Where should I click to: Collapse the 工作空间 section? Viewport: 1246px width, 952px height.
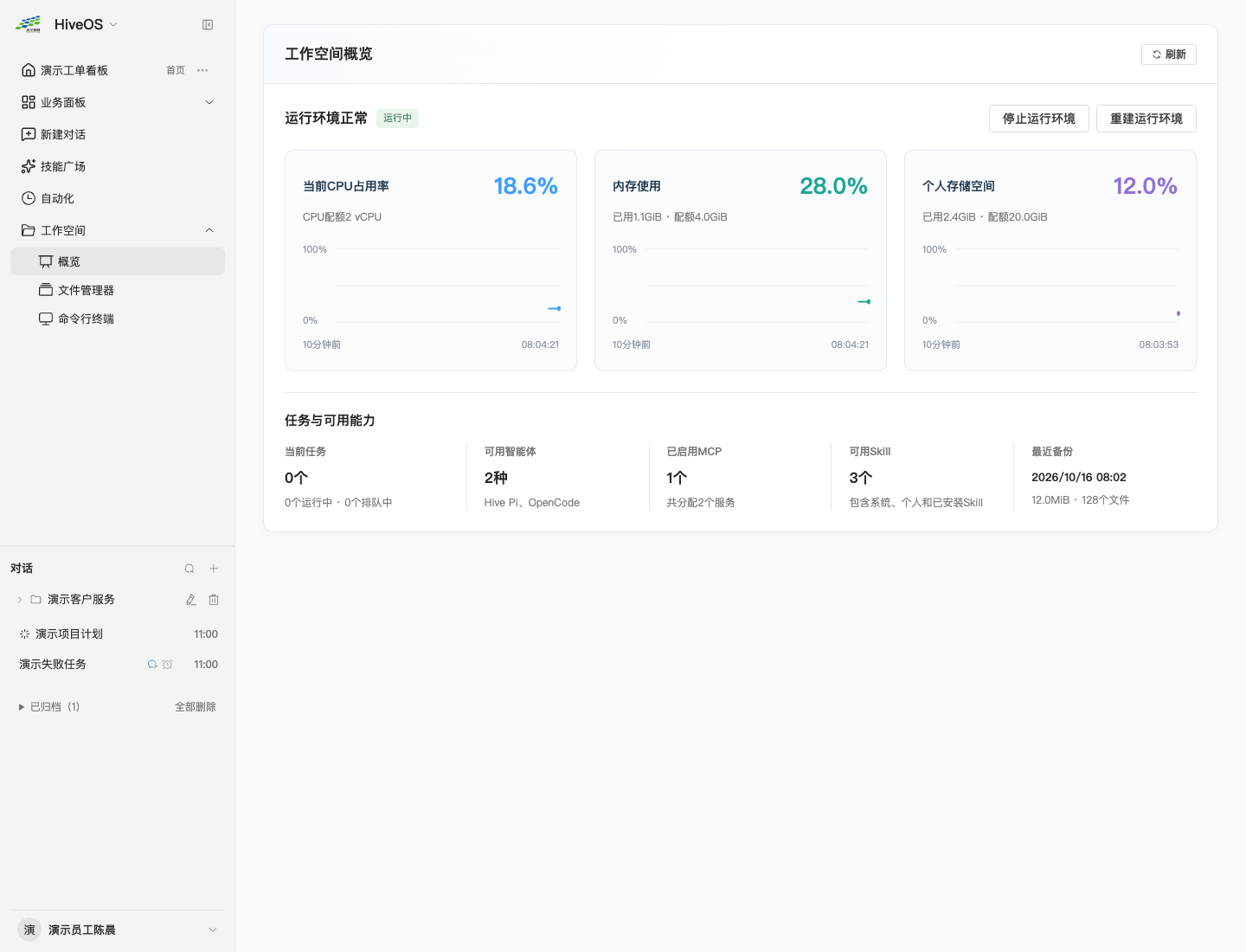pyautogui.click(x=209, y=230)
